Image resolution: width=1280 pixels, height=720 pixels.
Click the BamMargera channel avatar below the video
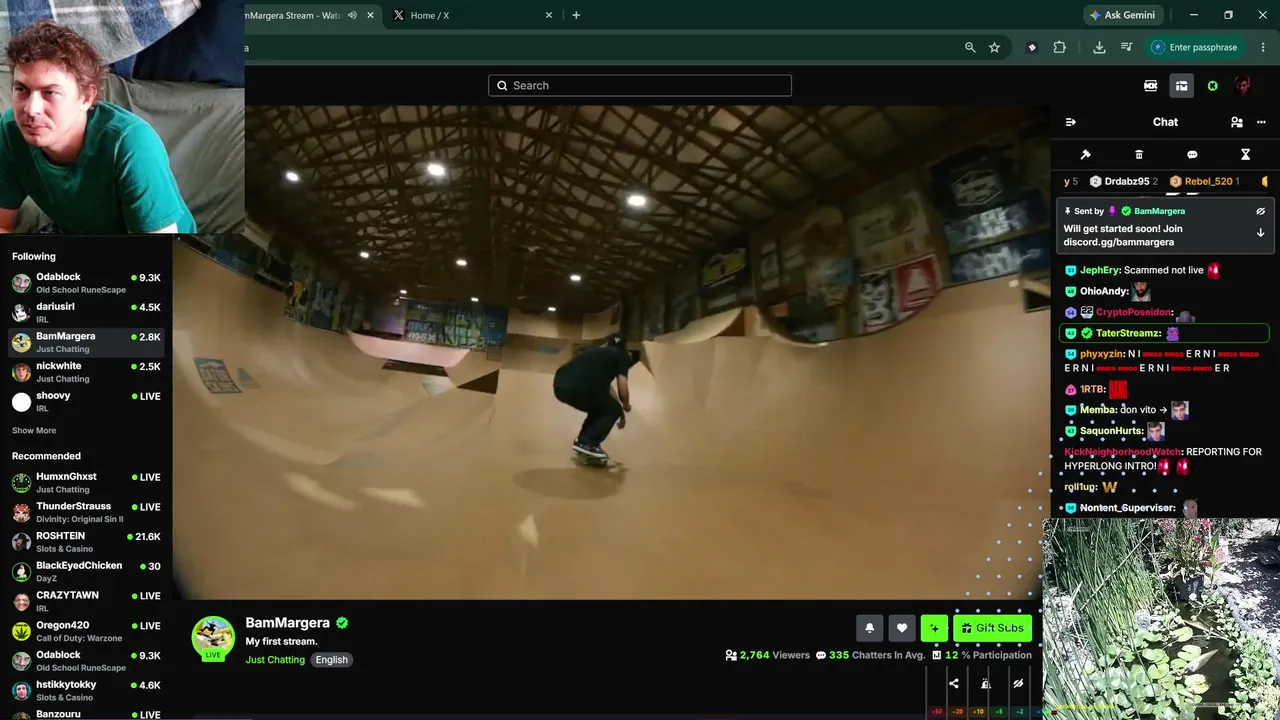pyautogui.click(x=213, y=638)
